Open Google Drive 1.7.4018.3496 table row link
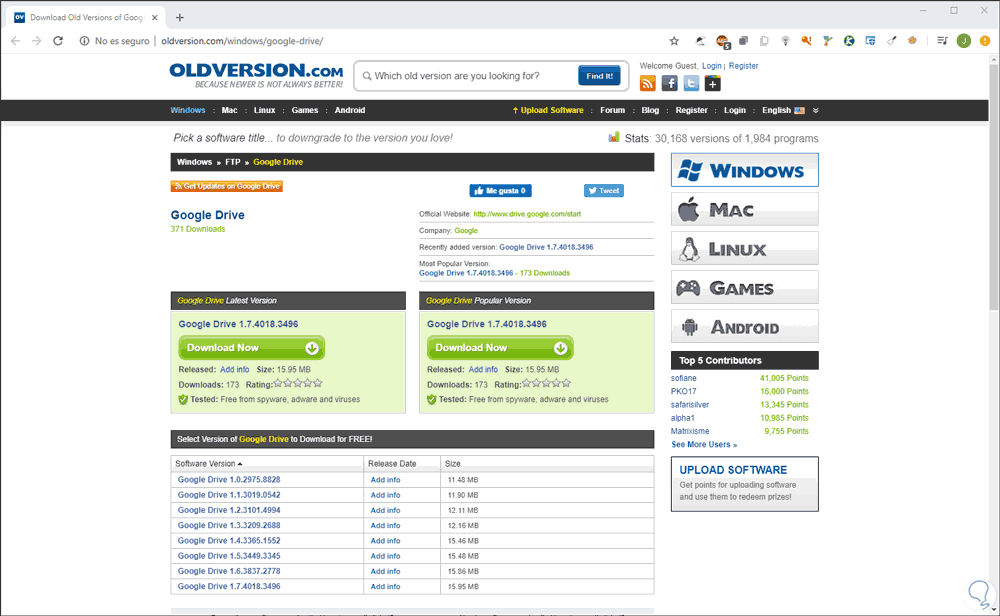 coord(229,587)
